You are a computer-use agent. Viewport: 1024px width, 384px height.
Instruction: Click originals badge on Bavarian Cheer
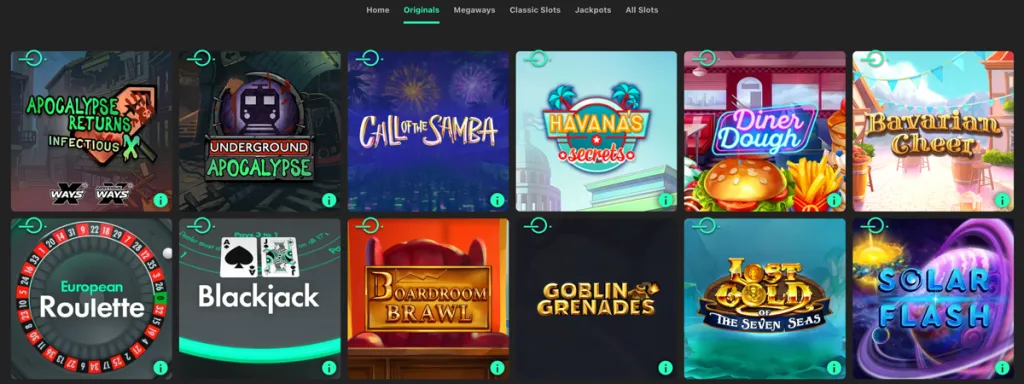tap(873, 59)
